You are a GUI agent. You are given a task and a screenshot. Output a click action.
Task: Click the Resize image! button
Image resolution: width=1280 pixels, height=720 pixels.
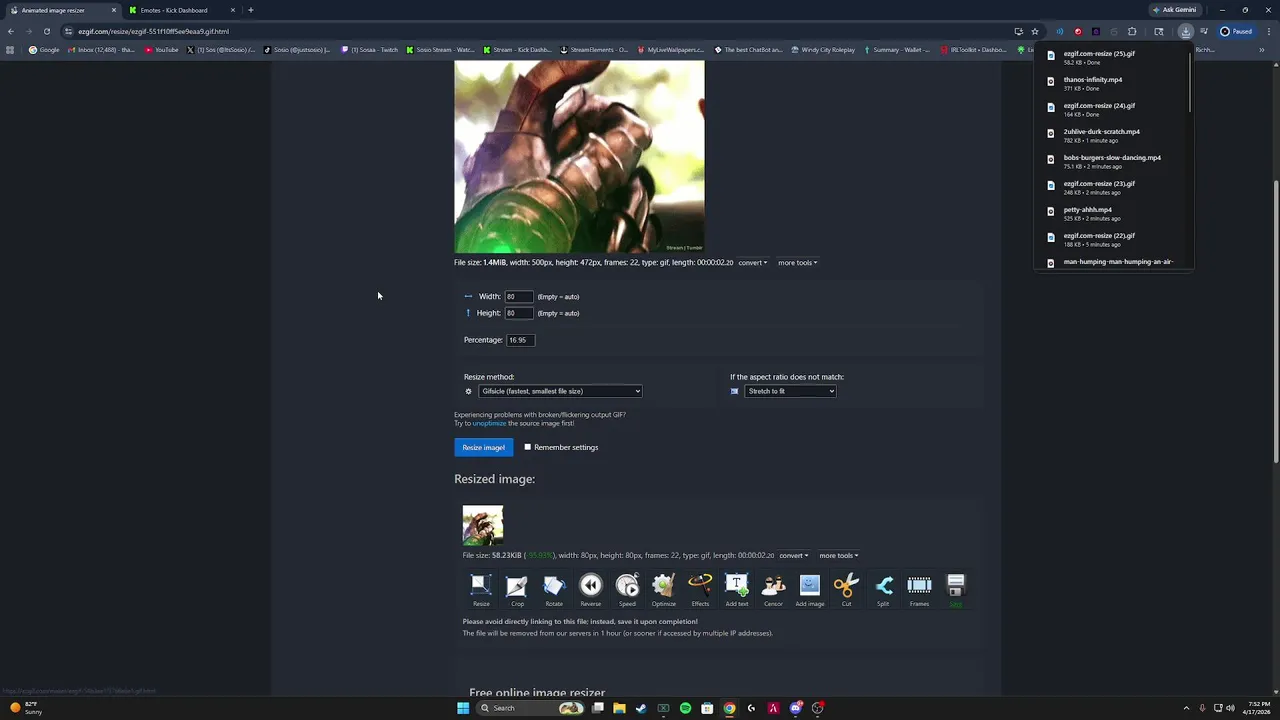click(484, 447)
